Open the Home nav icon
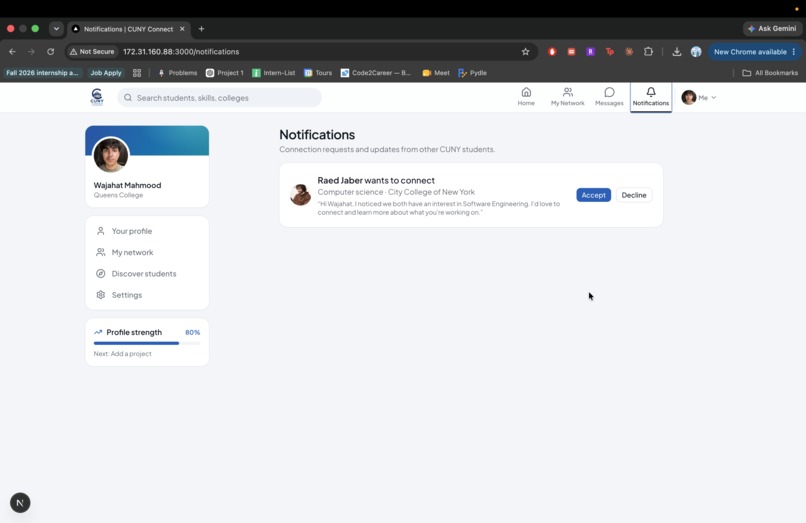 (526, 97)
